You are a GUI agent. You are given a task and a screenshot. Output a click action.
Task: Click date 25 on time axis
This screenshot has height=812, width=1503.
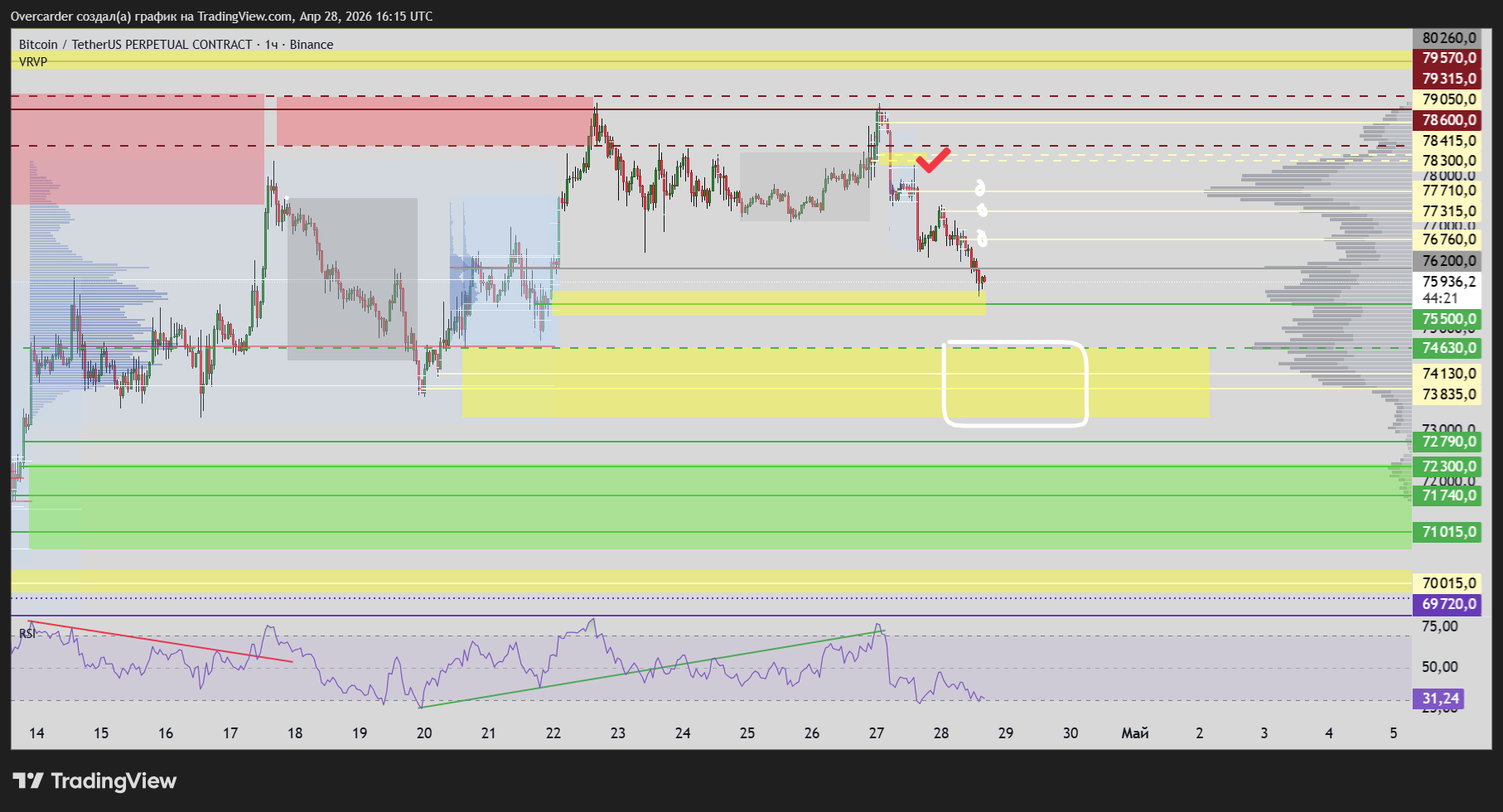click(747, 733)
